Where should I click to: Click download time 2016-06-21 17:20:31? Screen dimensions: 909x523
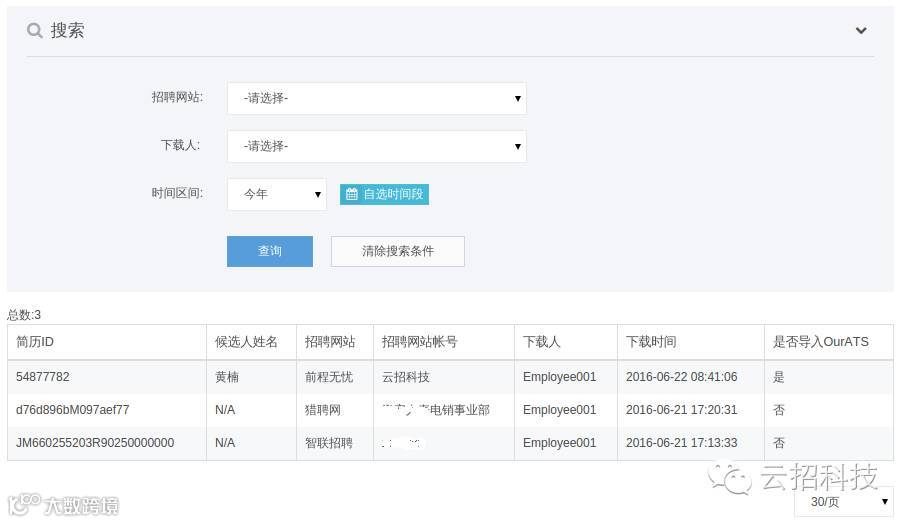pyautogui.click(x=681, y=410)
